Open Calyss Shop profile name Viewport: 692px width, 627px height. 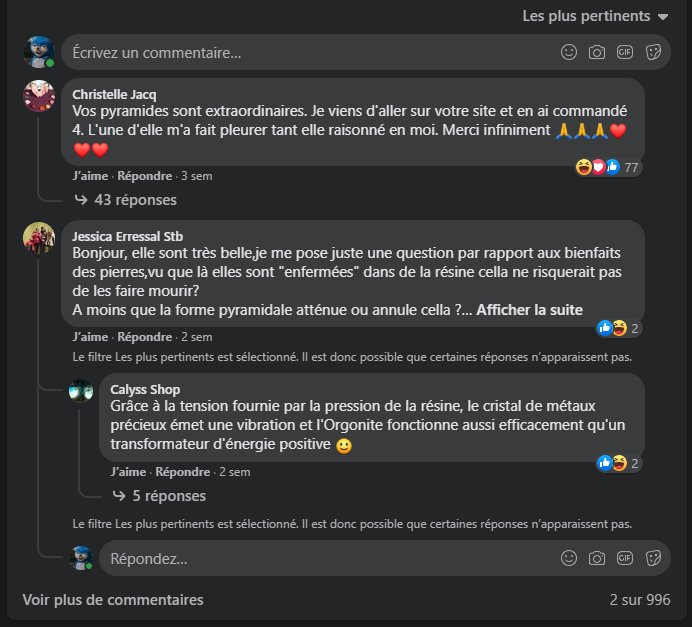[x=145, y=390]
